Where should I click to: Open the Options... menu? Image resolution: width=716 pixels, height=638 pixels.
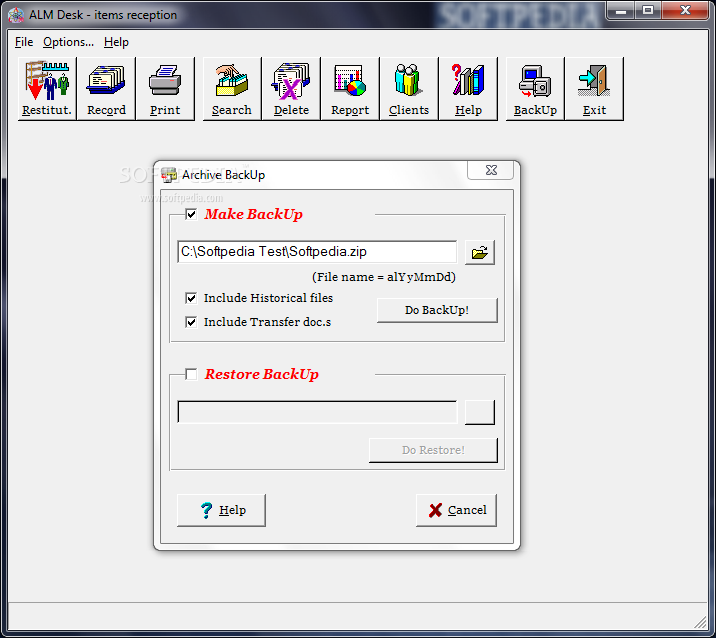click(x=68, y=42)
